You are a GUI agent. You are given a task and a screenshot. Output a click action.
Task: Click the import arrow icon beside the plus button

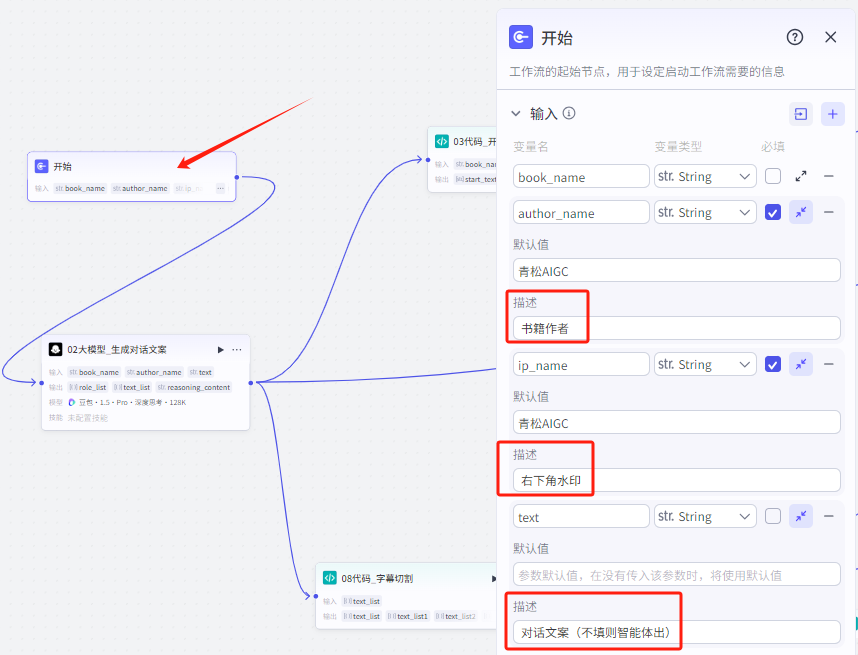click(800, 114)
